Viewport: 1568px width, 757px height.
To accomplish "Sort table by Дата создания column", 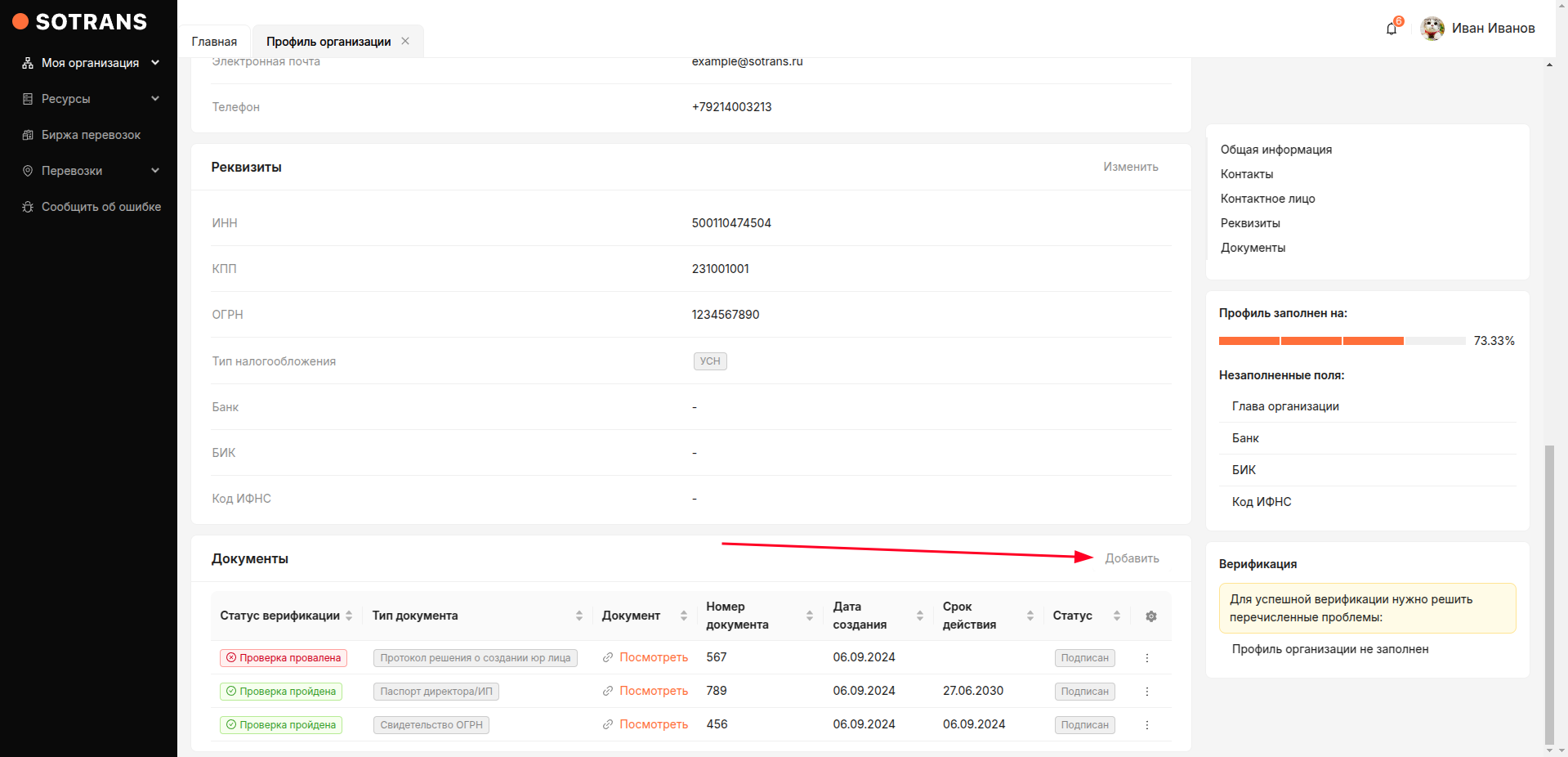I will [x=919, y=616].
